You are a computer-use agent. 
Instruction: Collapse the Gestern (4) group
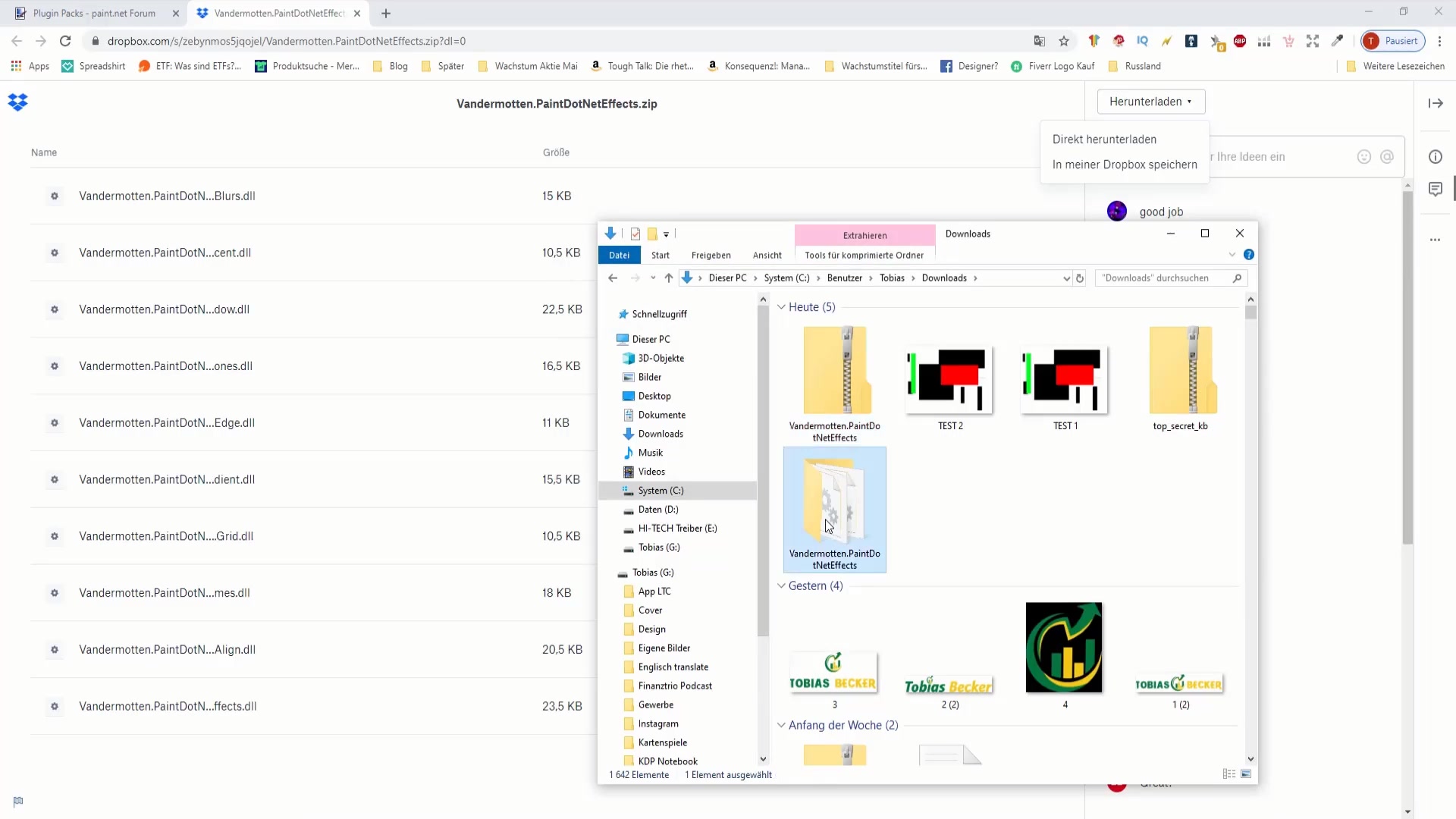click(x=781, y=586)
